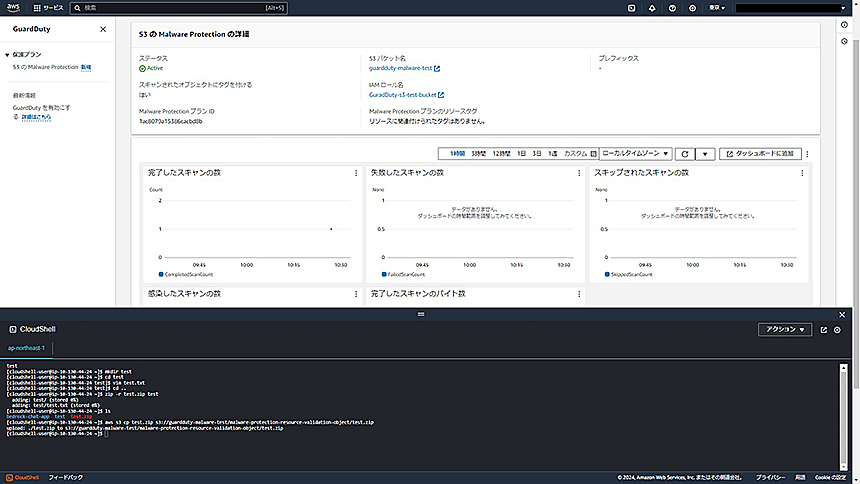
Task: Toggle the FailedScanCount legend entry
Action: [403, 274]
